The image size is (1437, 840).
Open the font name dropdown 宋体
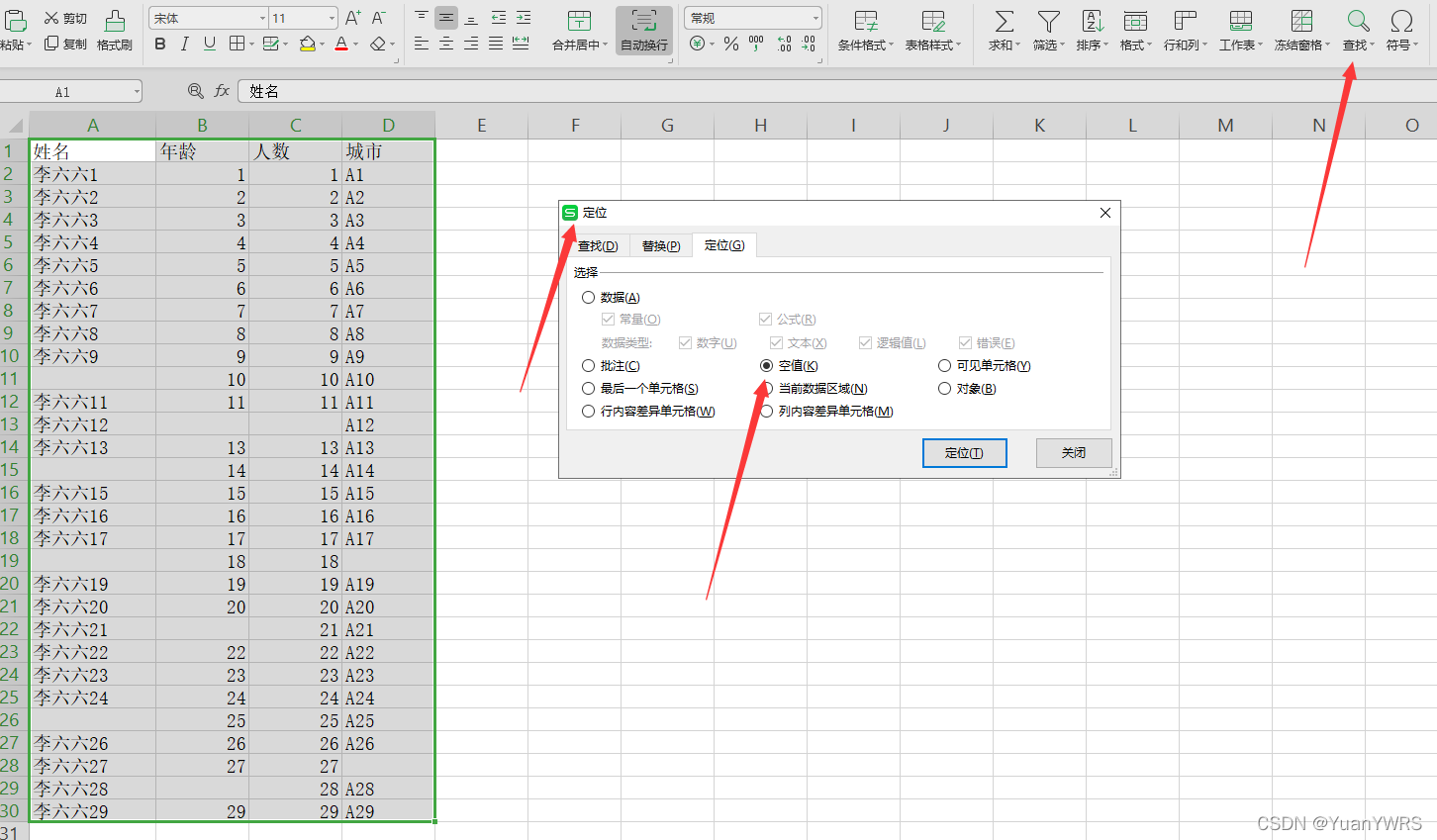(x=262, y=18)
